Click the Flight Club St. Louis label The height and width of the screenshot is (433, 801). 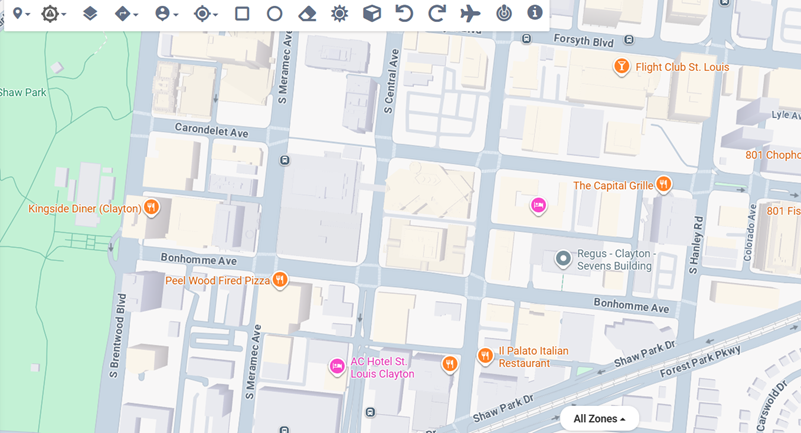682,67
